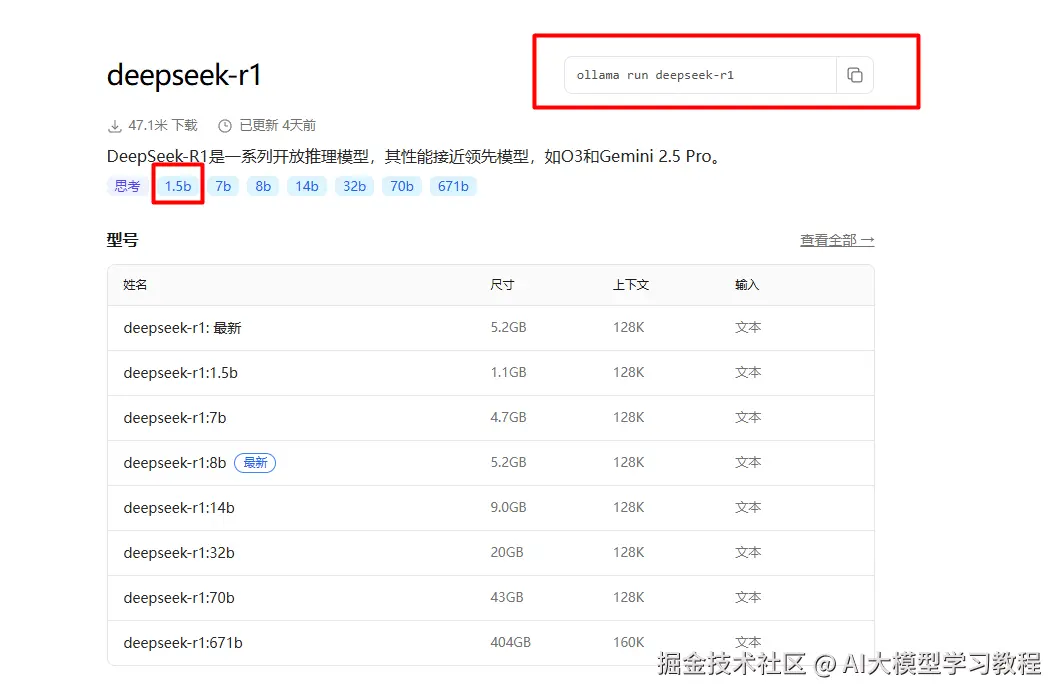Select the 14b size tag

pyautogui.click(x=307, y=186)
